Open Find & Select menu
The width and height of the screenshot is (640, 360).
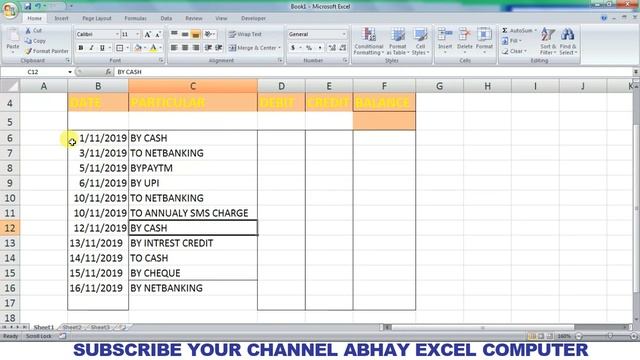(x=568, y=41)
